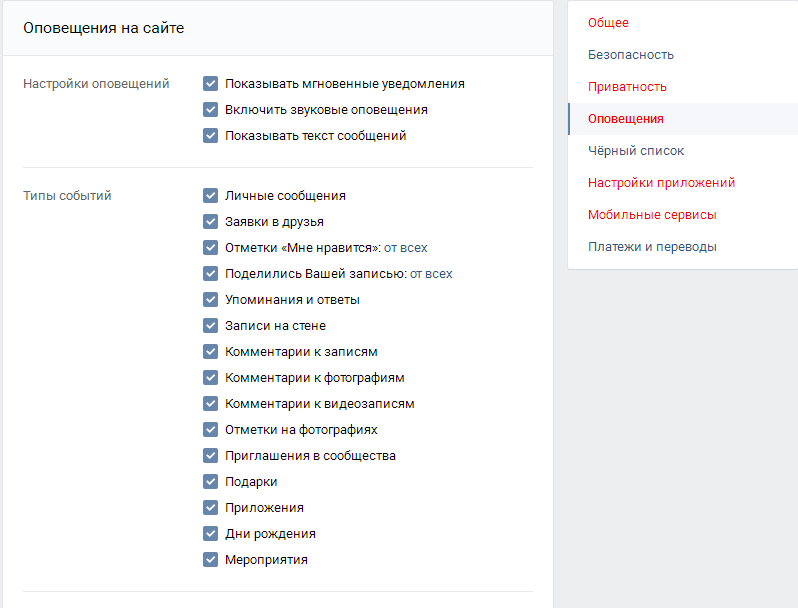Open 'от всех' dropdown for Поделились Вашей записью
Screen dimensions: 798x608
pos(431,274)
